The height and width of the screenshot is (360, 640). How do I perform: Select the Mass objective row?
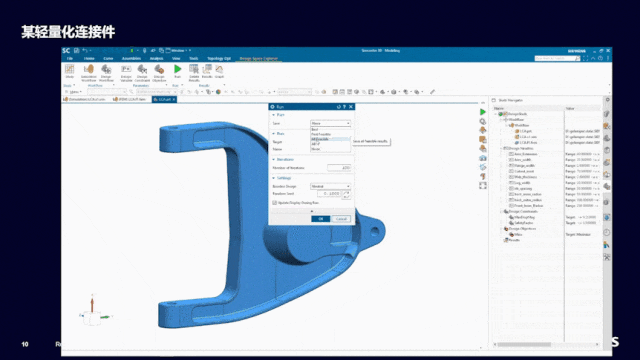516,234
